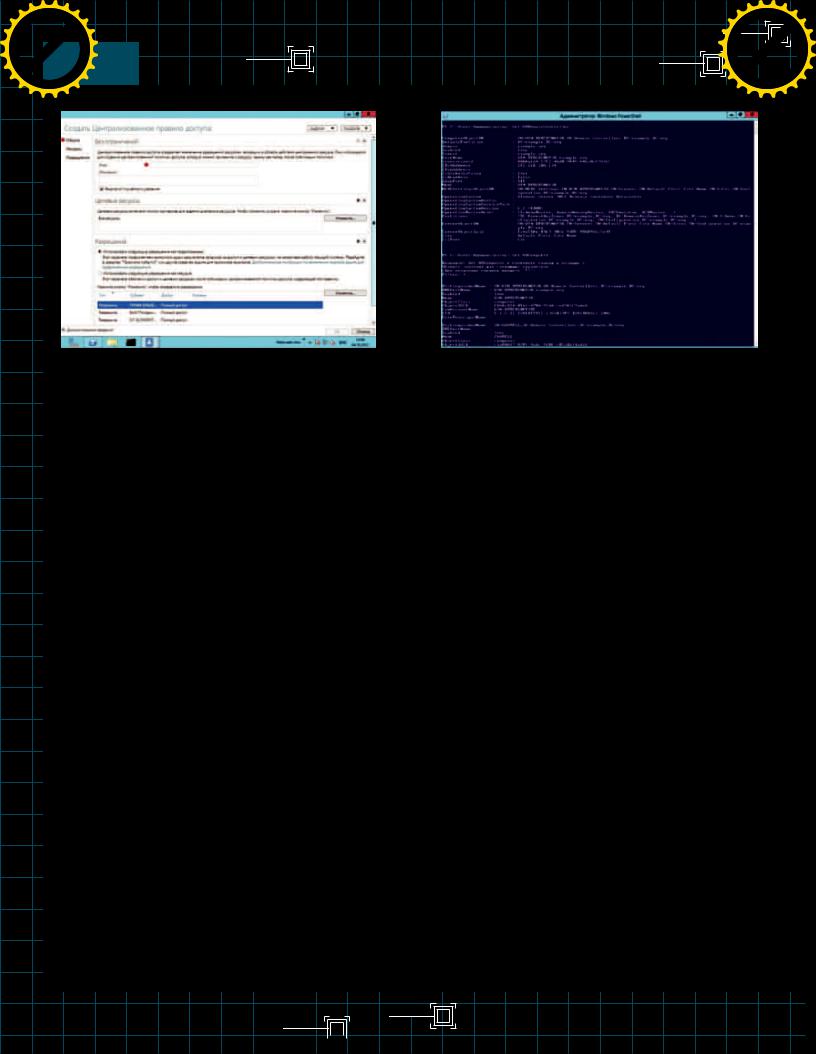Open PowerShell icon on the taskbar
816x1054 pixels.
pyautogui.click(x=93, y=342)
